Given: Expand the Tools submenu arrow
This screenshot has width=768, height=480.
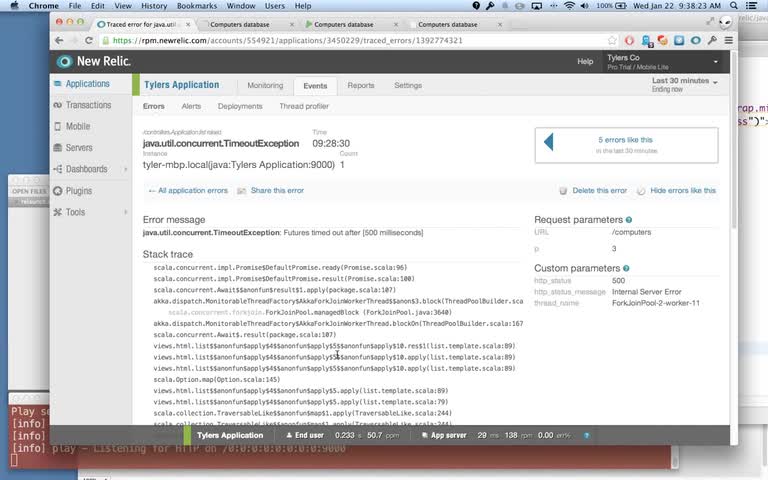Looking at the screenshot, I should pos(126,212).
